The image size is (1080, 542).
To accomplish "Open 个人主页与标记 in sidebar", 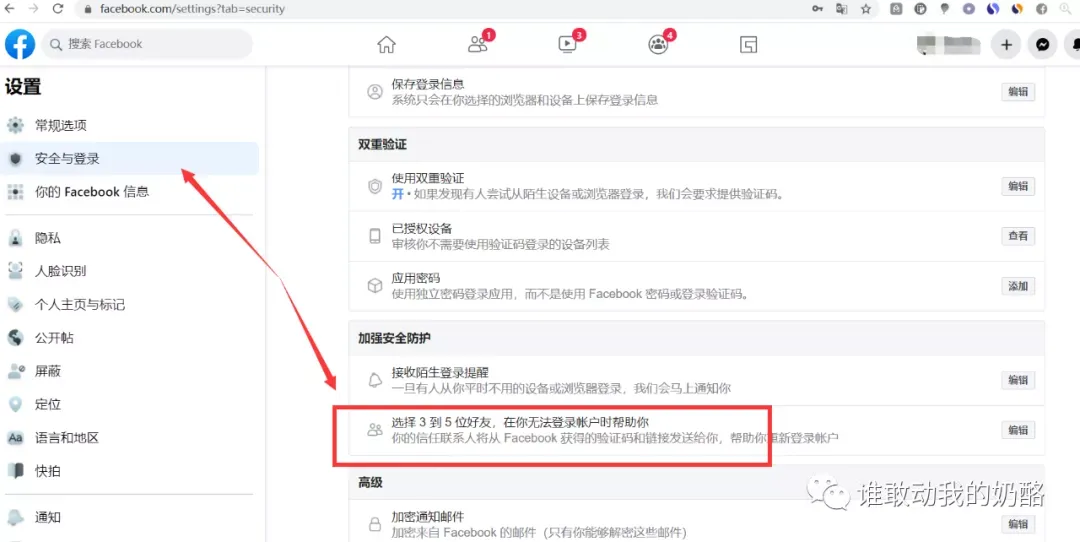I will point(129,304).
